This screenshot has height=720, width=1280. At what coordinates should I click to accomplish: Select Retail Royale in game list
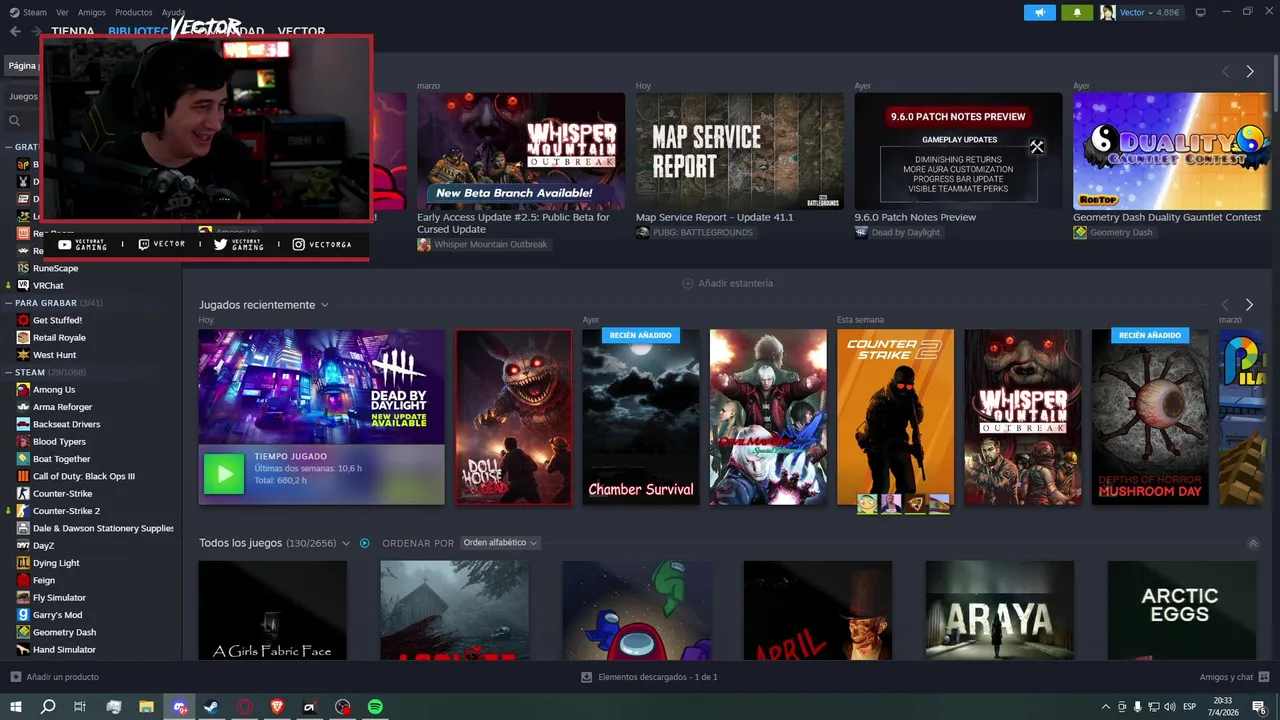click(59, 338)
